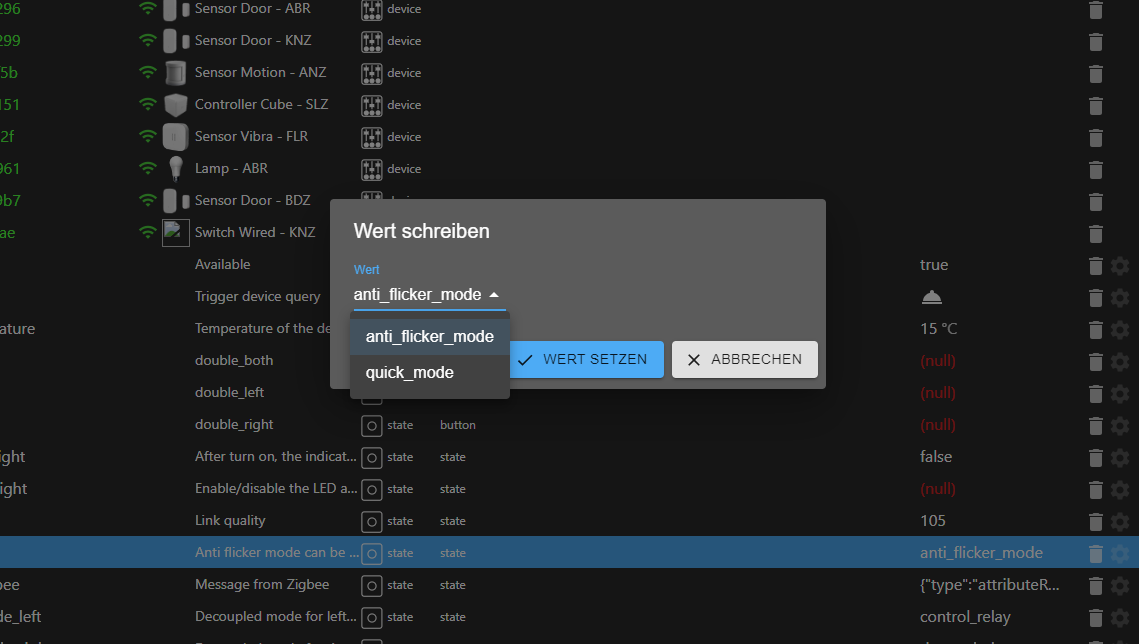The width and height of the screenshot is (1139, 644).
Task: Delete the double_left state
Action: (1096, 394)
